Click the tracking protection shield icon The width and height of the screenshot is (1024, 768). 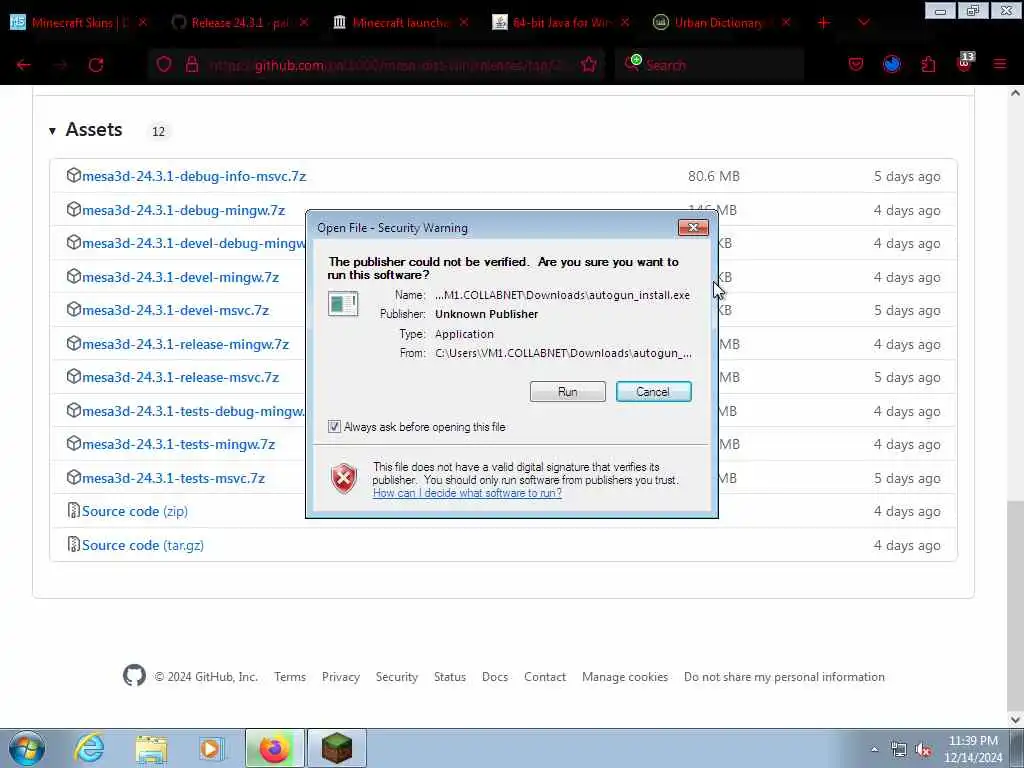click(164, 65)
